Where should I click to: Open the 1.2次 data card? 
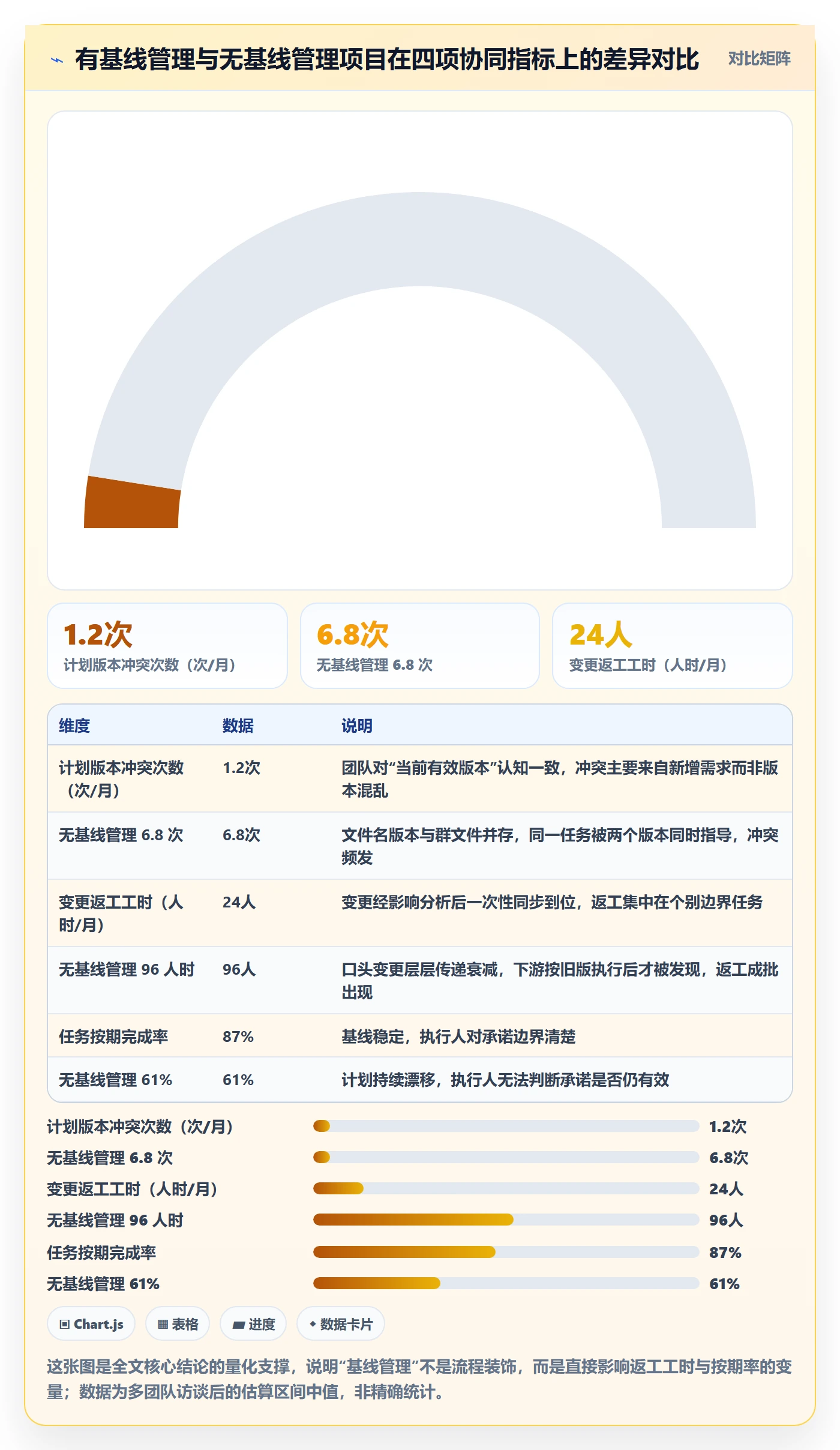(x=167, y=645)
